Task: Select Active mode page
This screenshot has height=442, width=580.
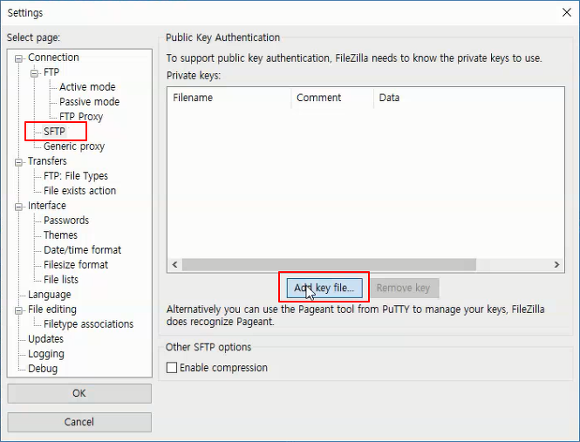Action: coord(87,87)
